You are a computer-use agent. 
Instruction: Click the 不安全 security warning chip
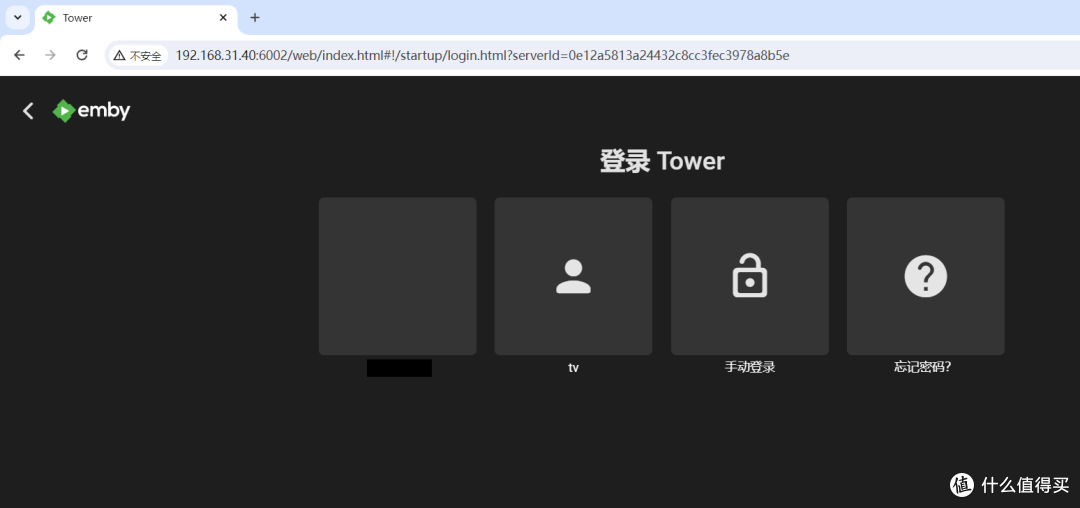point(138,56)
